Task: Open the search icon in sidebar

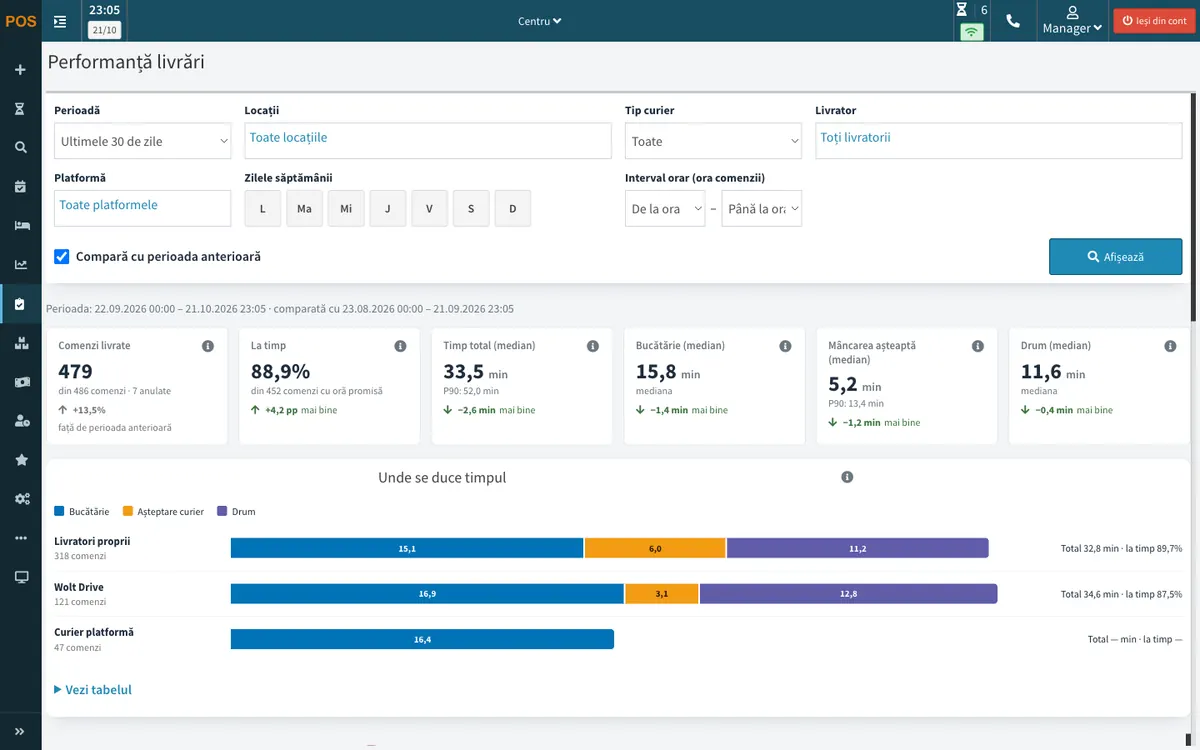Action: (20, 148)
